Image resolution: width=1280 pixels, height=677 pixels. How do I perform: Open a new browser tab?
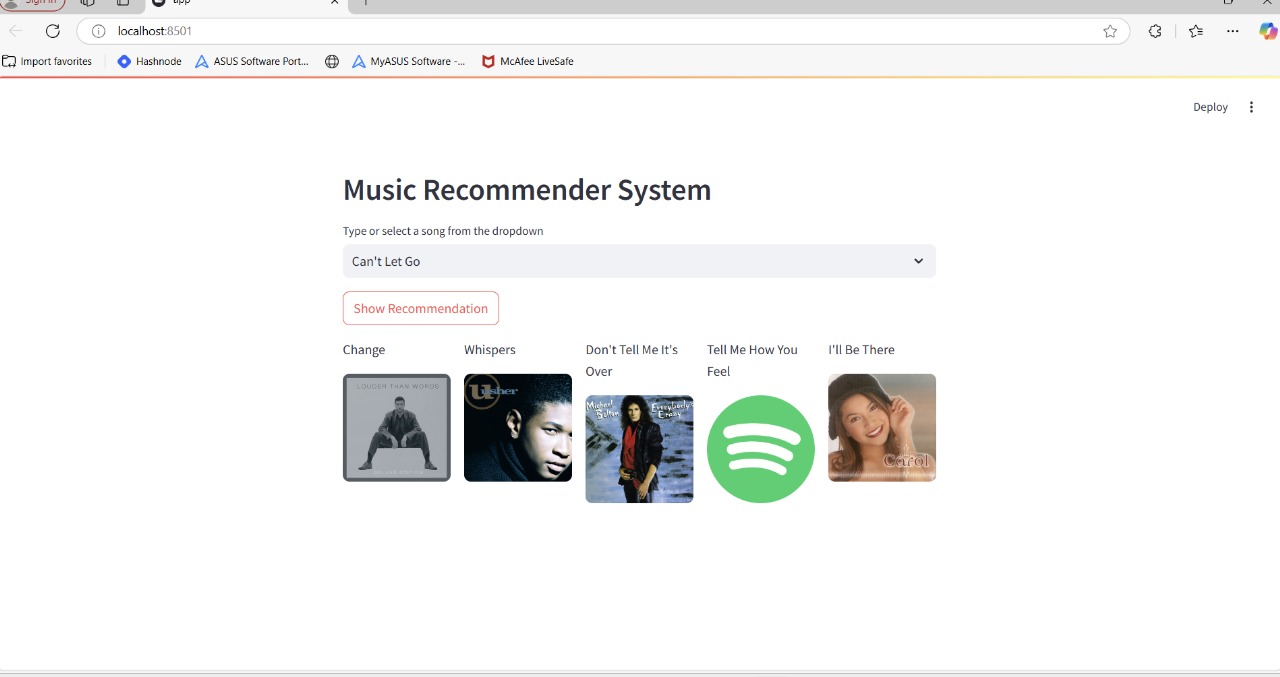[x=365, y=4]
